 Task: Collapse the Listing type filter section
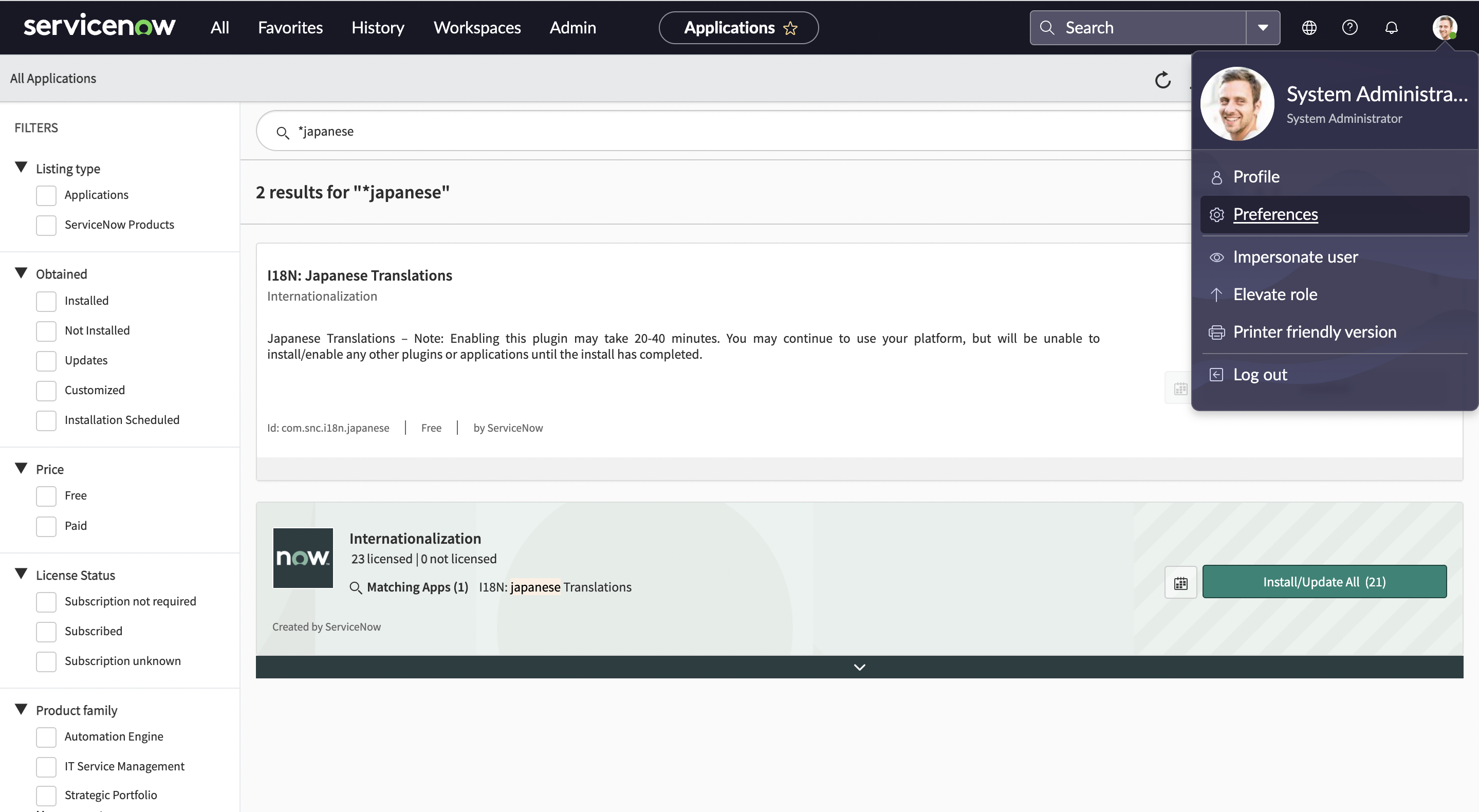pos(21,168)
